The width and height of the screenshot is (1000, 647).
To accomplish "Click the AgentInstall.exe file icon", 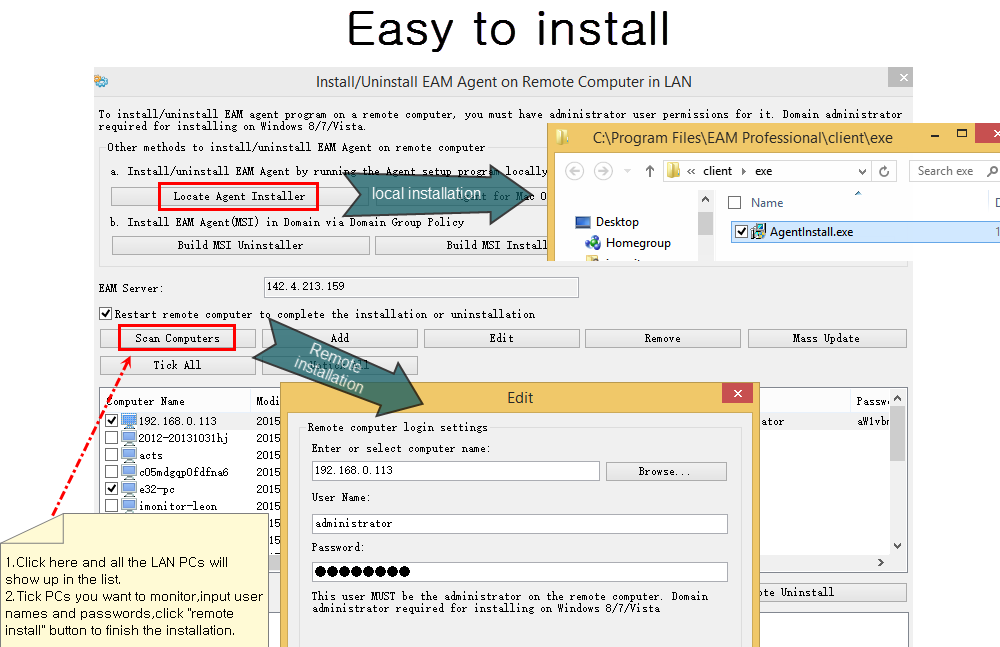I will coord(758,232).
